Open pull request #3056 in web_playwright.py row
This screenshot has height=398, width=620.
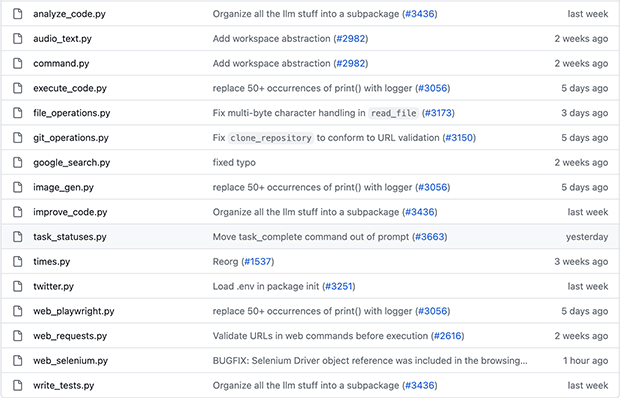click(433, 311)
